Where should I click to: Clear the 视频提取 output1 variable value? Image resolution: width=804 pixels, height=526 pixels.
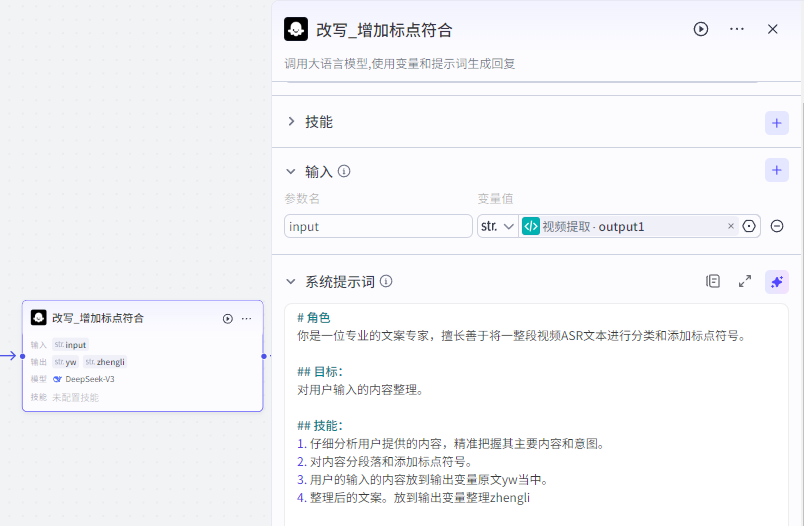[731, 226]
